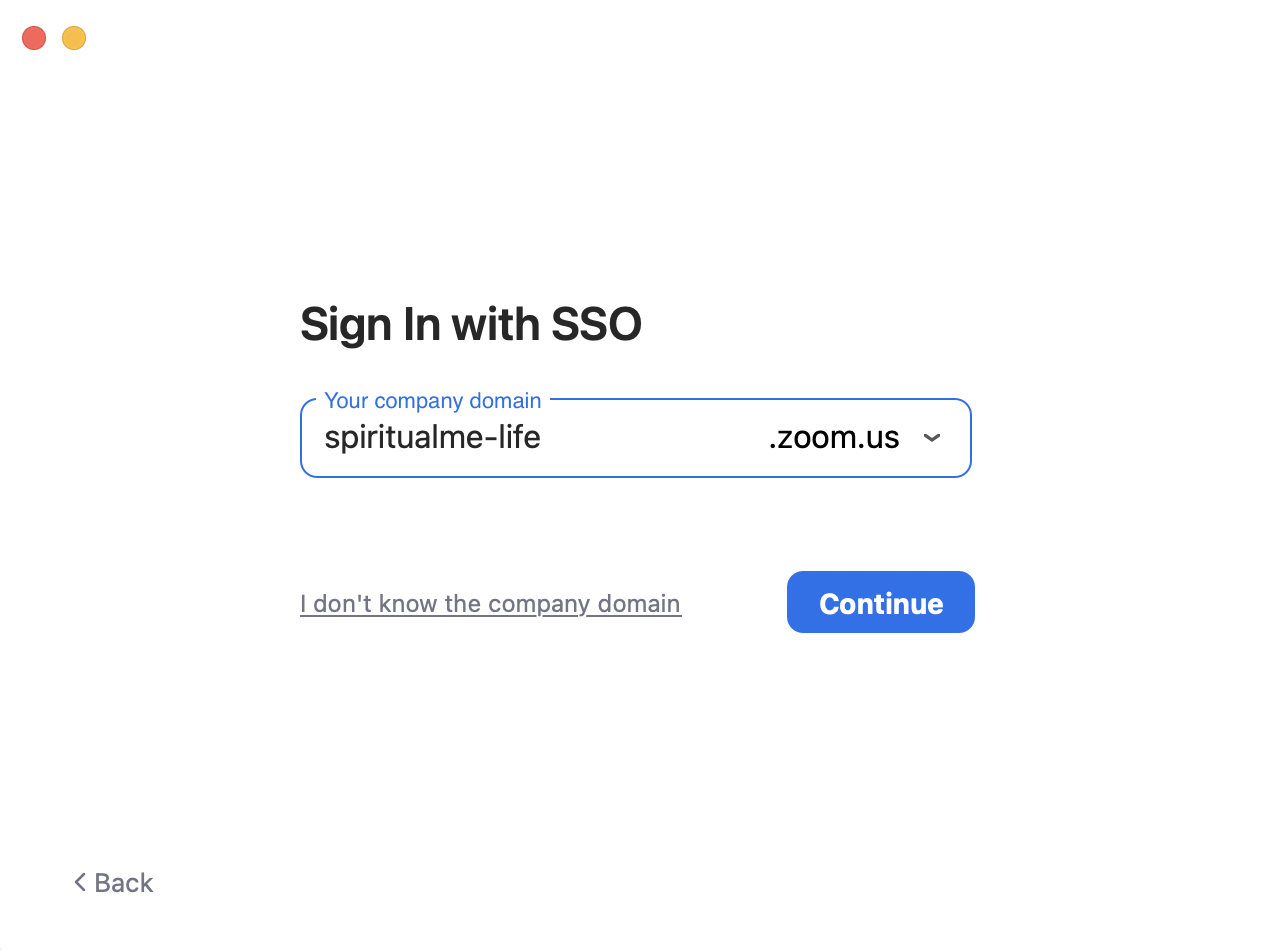Click the text "zoom.us" inside domain box
The height and width of the screenshot is (950, 1270).
click(x=838, y=438)
